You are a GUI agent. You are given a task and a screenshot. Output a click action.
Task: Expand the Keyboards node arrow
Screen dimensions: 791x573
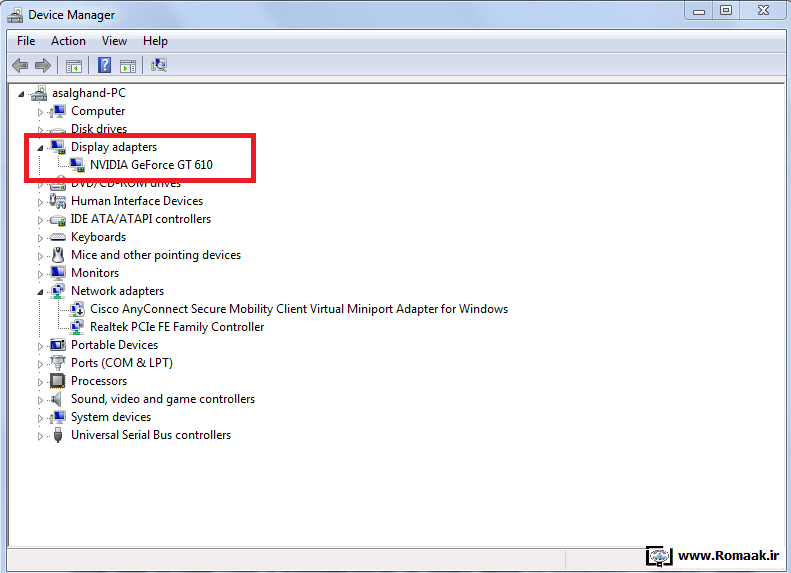coord(40,238)
